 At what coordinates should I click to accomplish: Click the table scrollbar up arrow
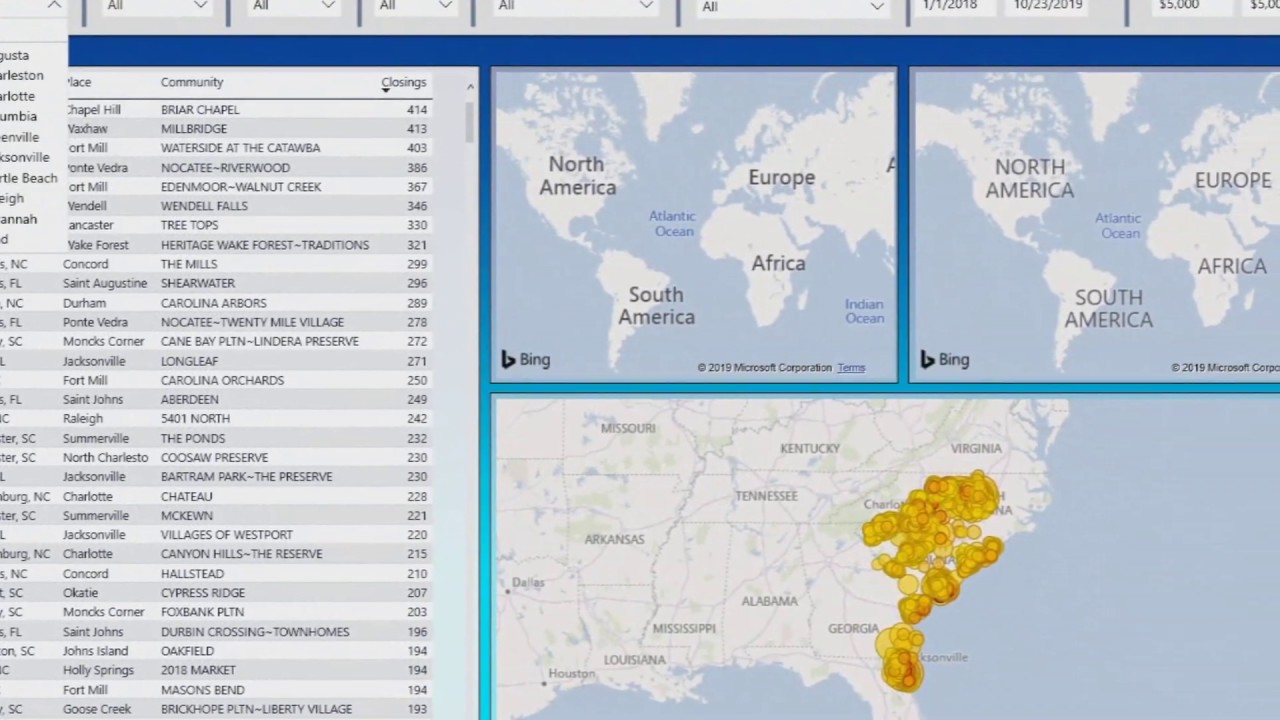[470, 87]
